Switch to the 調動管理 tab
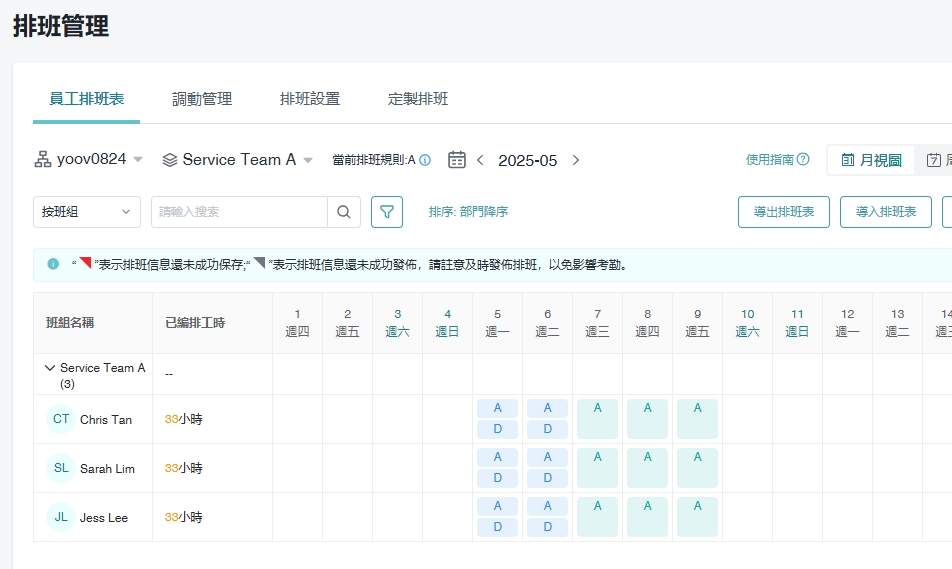Image resolution: width=952 pixels, height=569 pixels. tap(202, 99)
